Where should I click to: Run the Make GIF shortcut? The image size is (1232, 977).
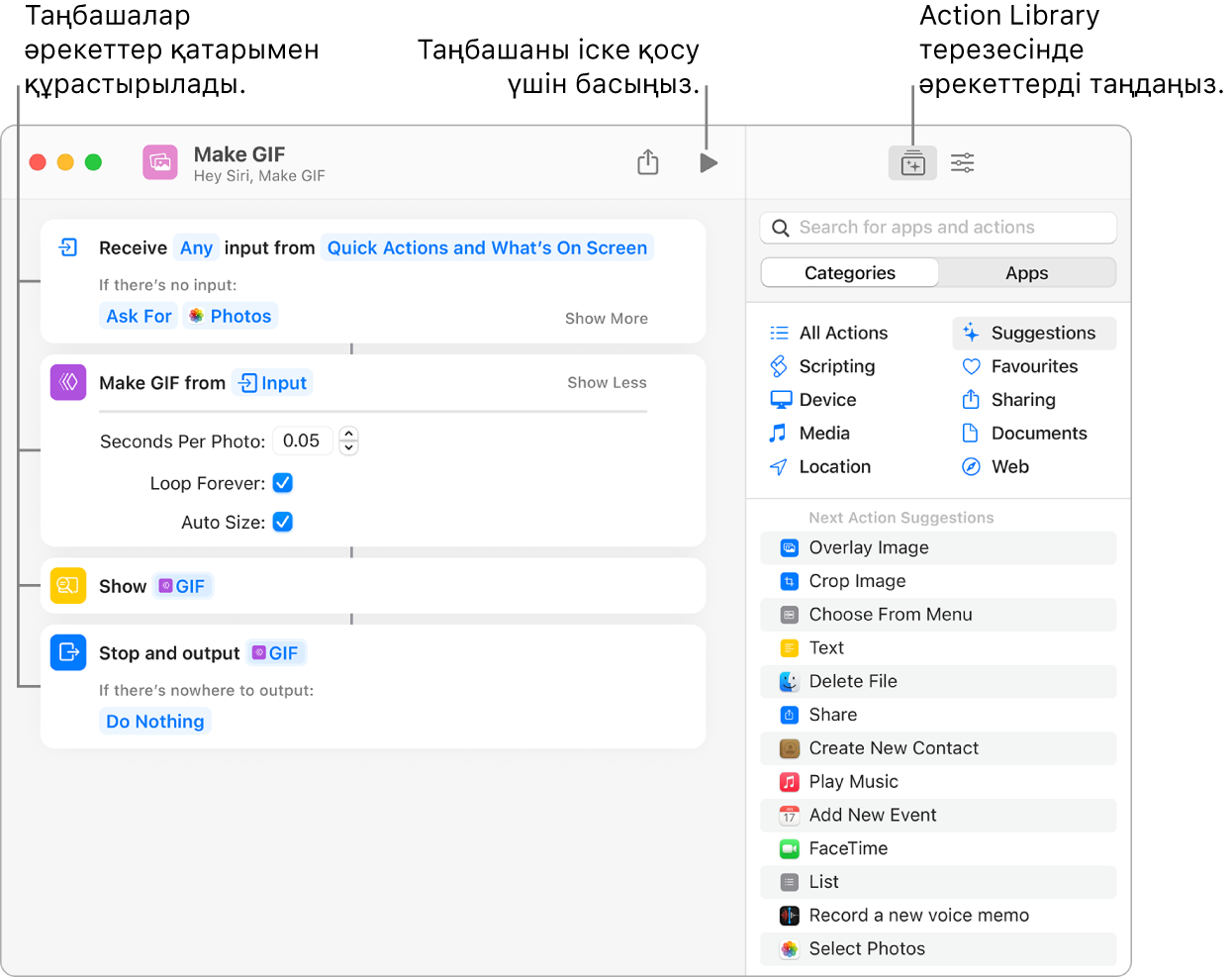708,162
